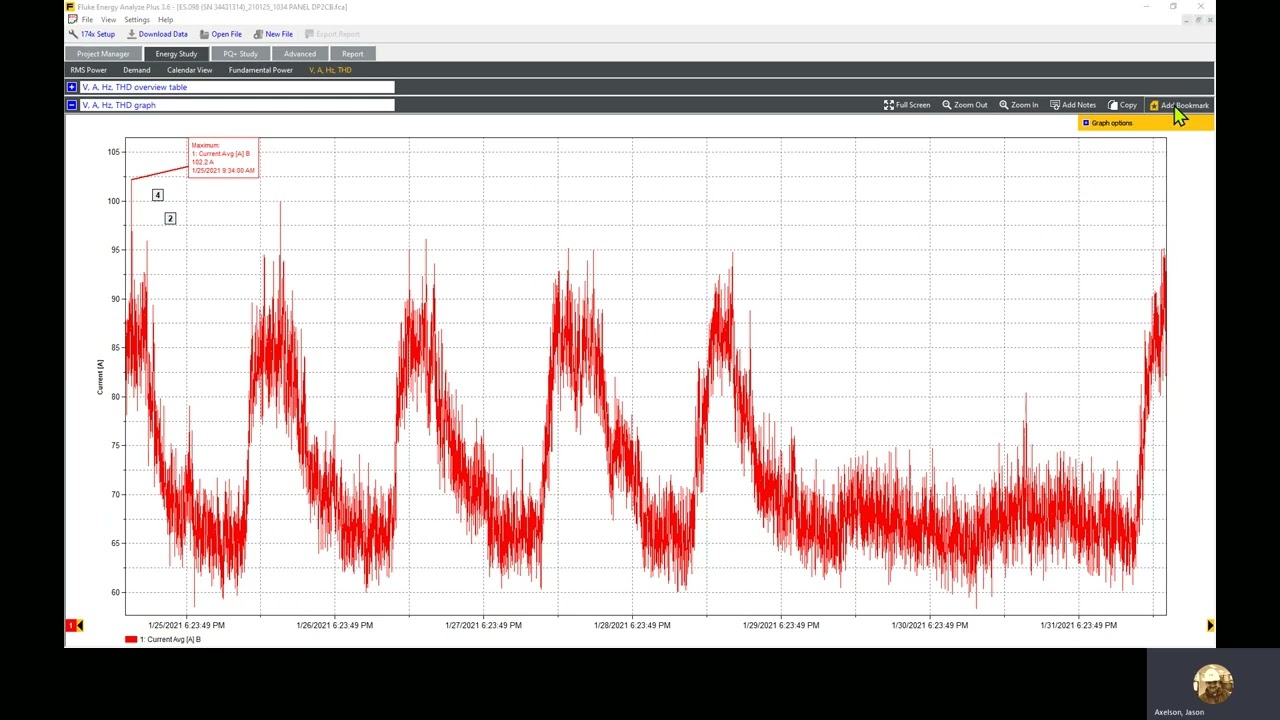Click the 1/31/2021 6:23:49 PM axis label
The height and width of the screenshot is (720, 1280).
point(1078,625)
